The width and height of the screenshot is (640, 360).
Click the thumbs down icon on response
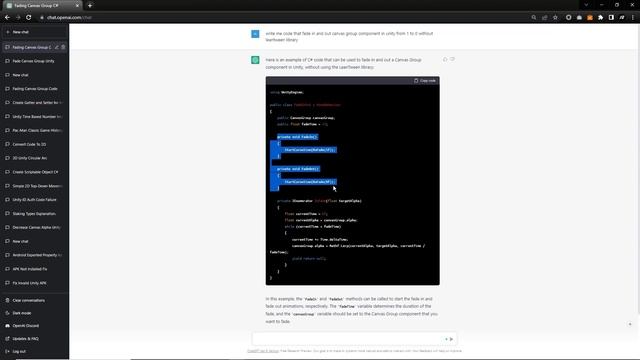tap(452, 60)
